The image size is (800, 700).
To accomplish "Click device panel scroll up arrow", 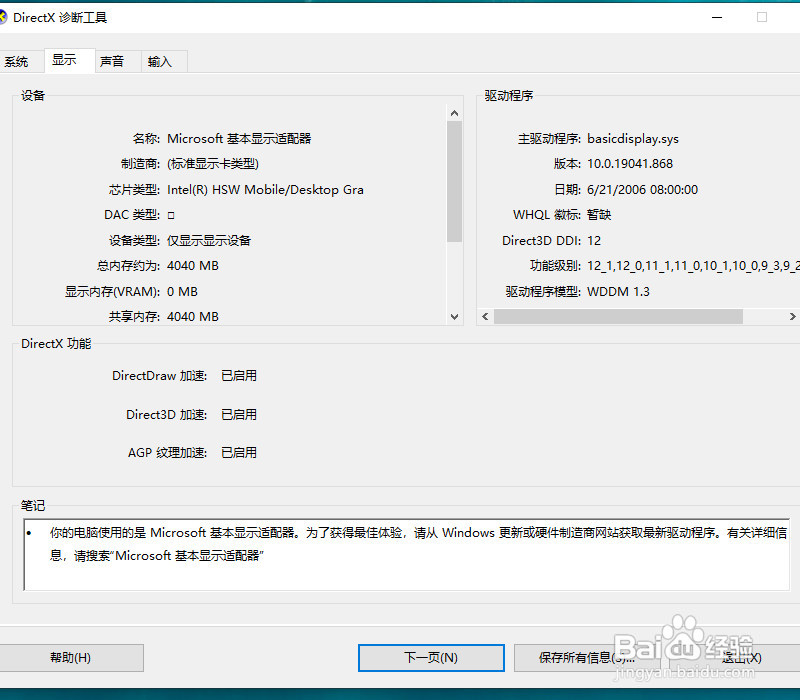I will tap(455, 113).
